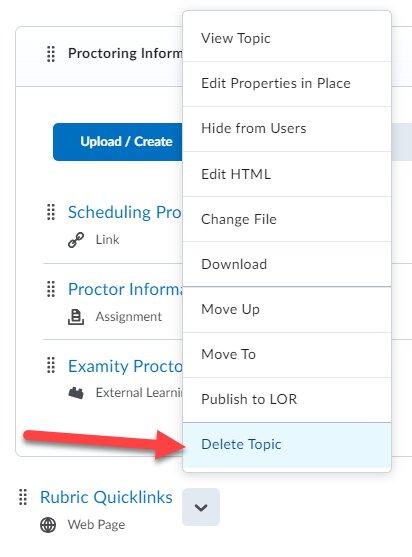Choose Edit Properties in Place

coord(287,83)
